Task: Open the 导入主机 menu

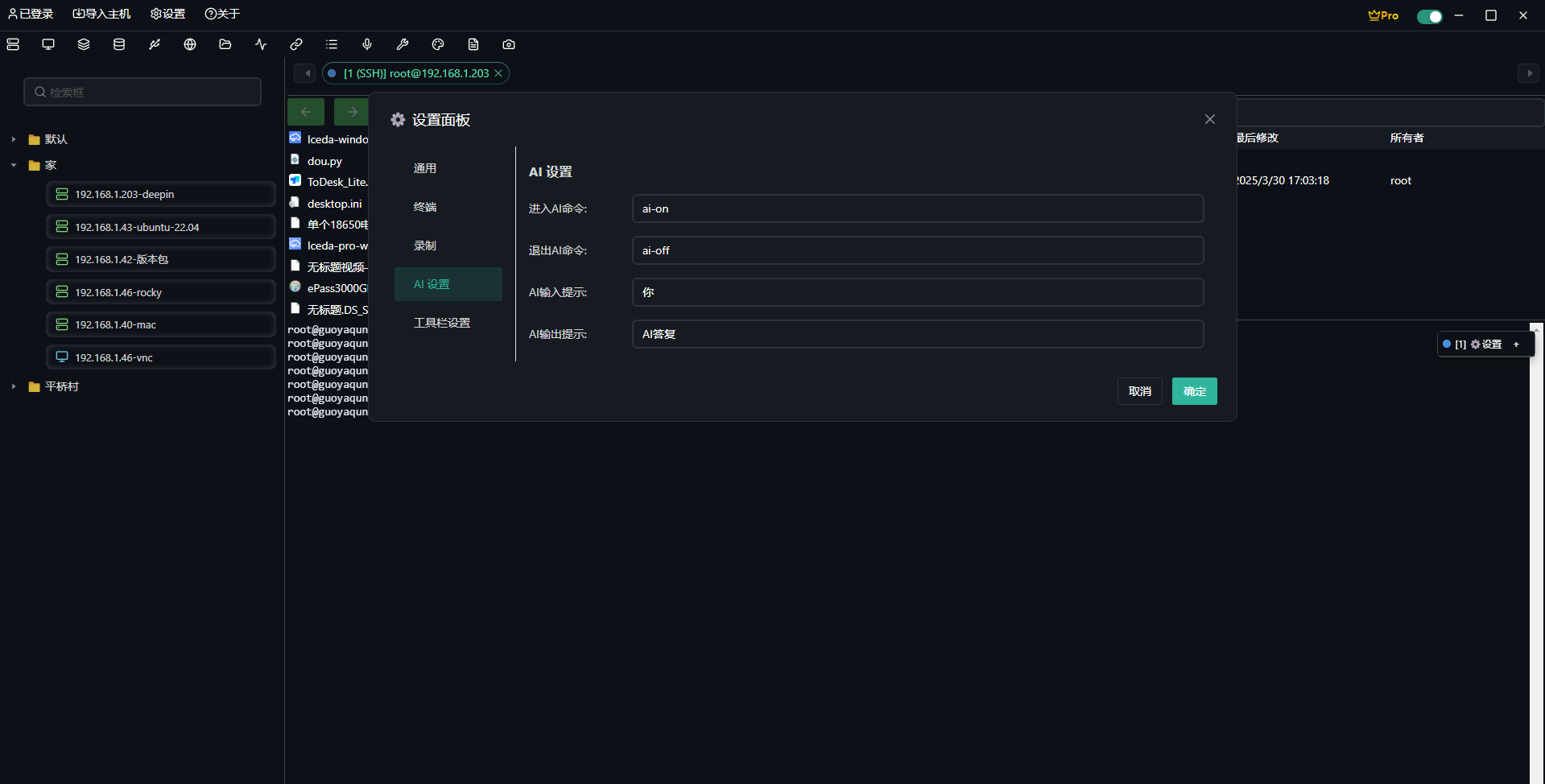Action: [x=101, y=14]
